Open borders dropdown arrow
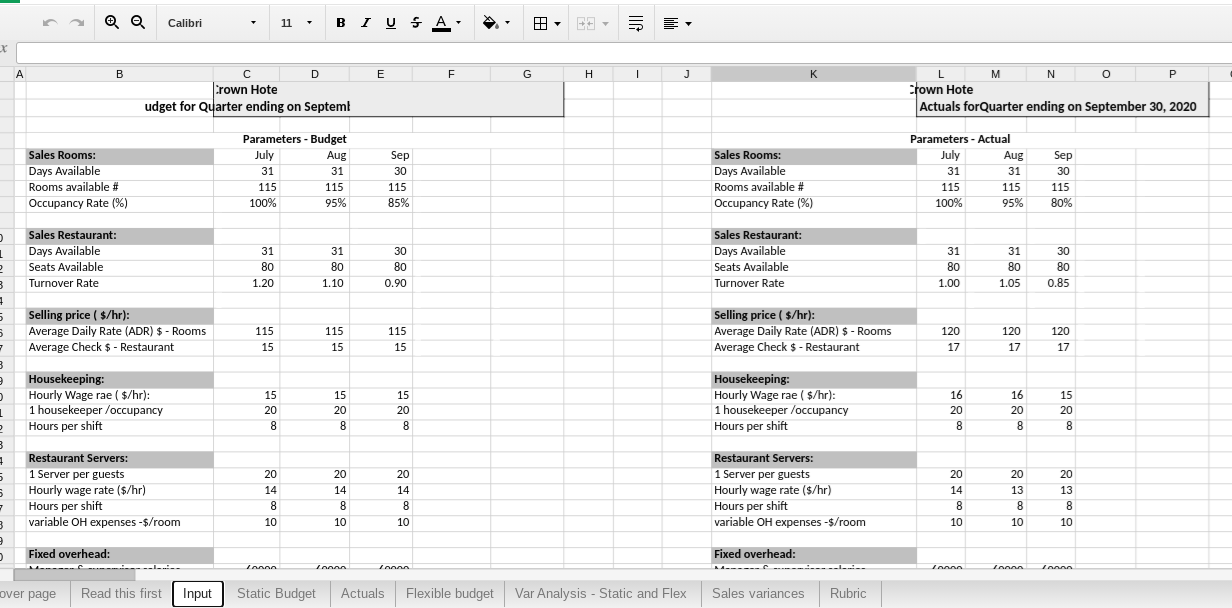The image size is (1232, 608). click(x=557, y=22)
